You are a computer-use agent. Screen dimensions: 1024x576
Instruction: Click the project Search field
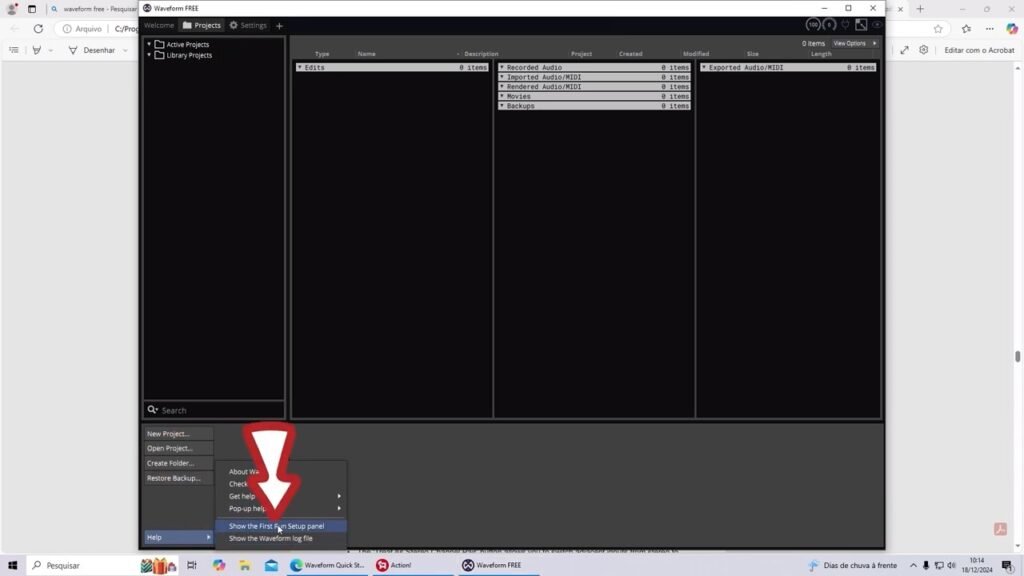[214, 410]
